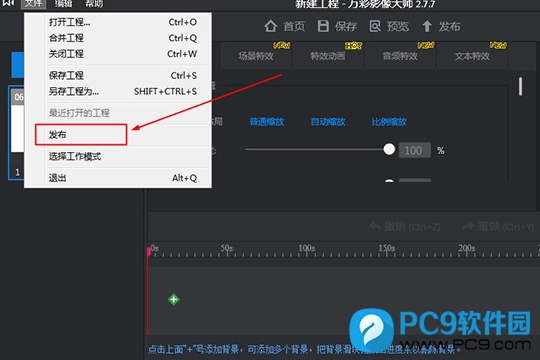Viewport: 540px width, 360px height.
Task: Click the 重做 (Ctrl+Y) redo button
Action: pos(498,226)
